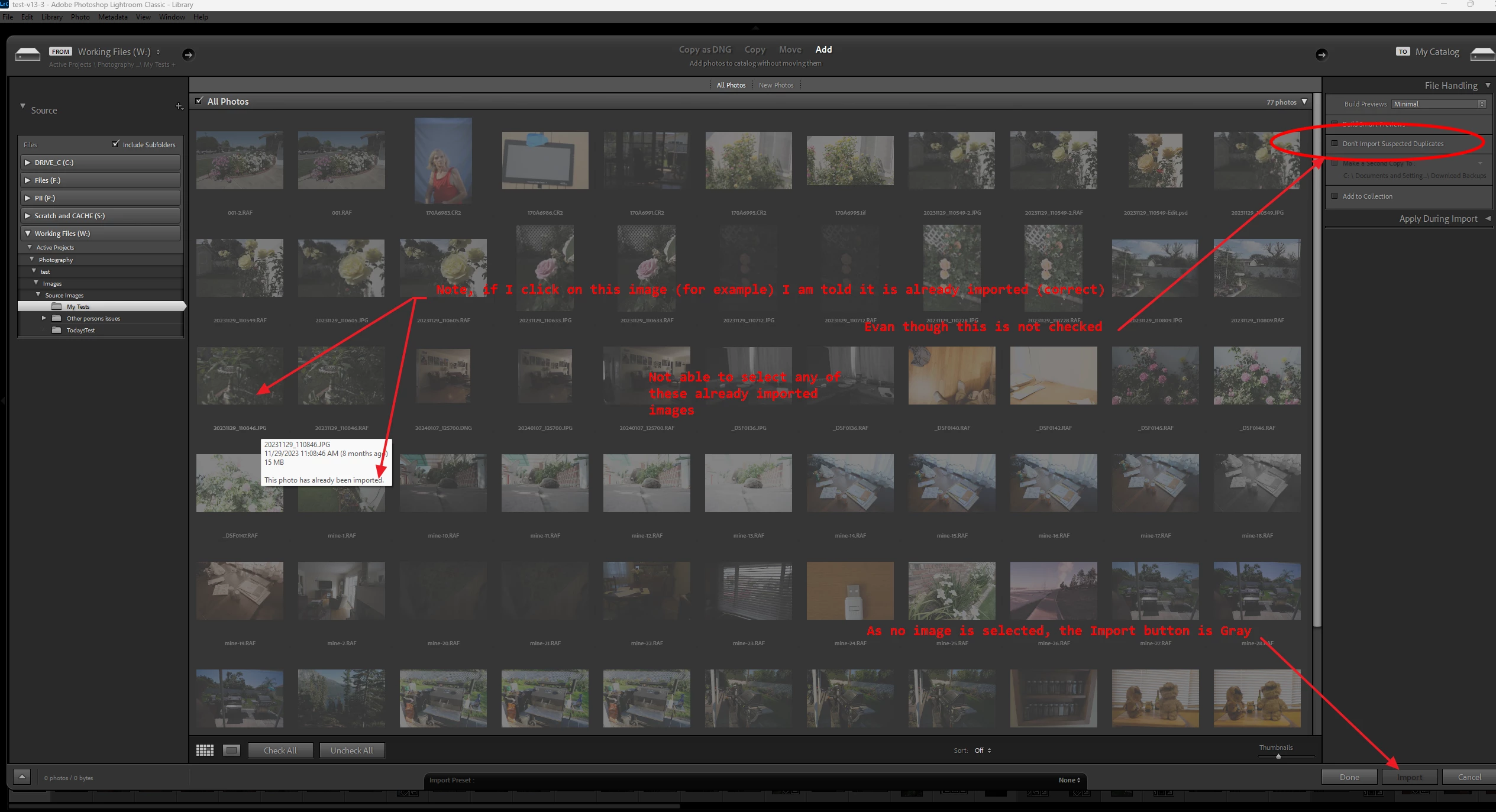Open the Metadata menu
The image size is (1496, 812).
pyautogui.click(x=112, y=17)
